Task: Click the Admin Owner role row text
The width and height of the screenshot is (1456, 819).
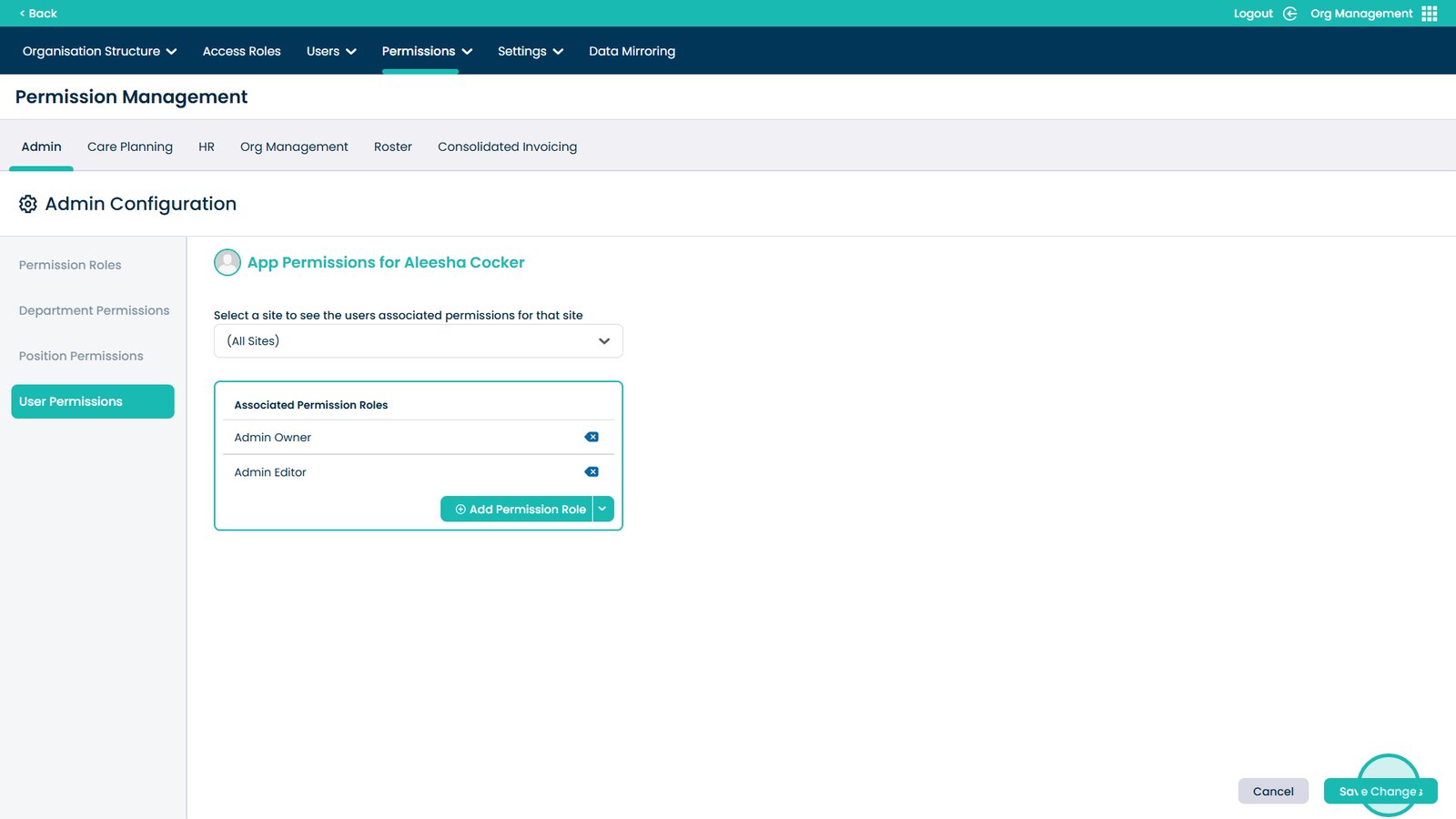Action: [x=273, y=438]
